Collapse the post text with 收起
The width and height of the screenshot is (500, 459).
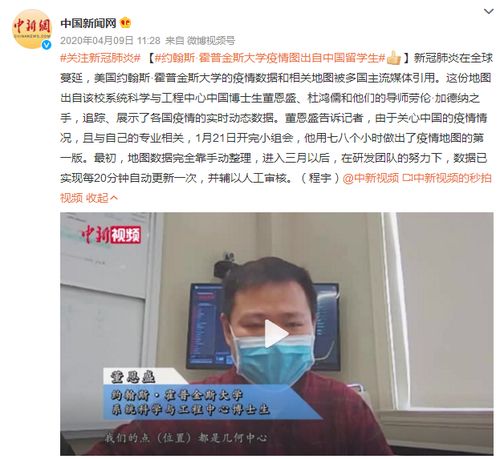[97, 198]
